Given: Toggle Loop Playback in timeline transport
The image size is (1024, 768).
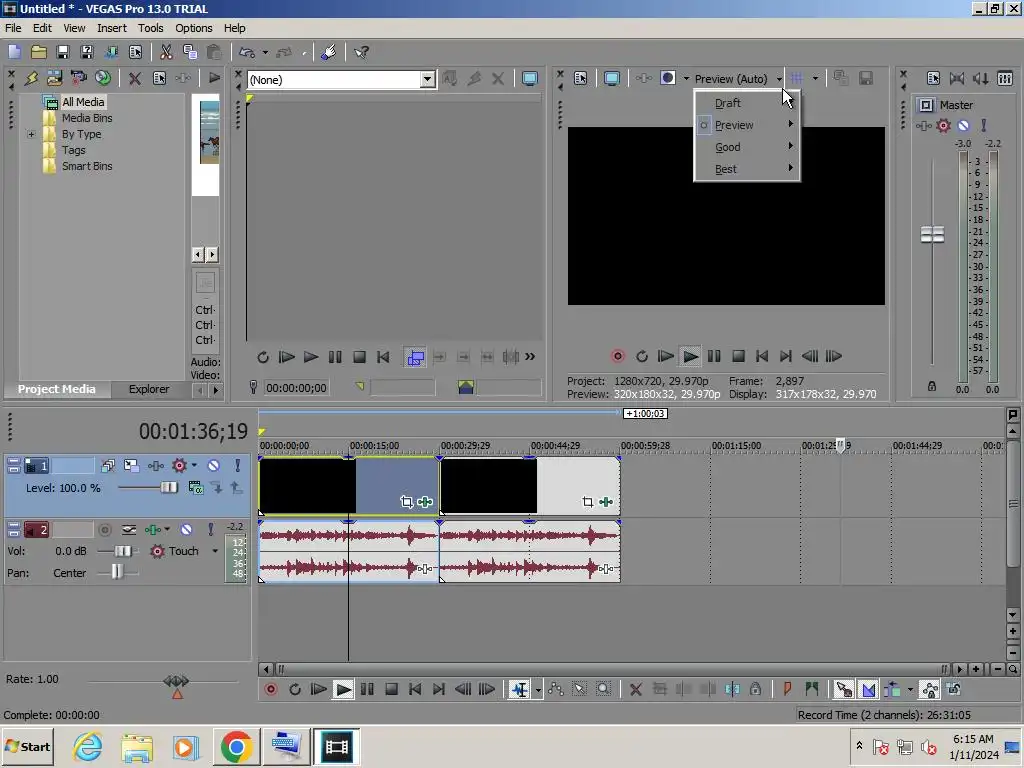Looking at the screenshot, I should coord(295,689).
